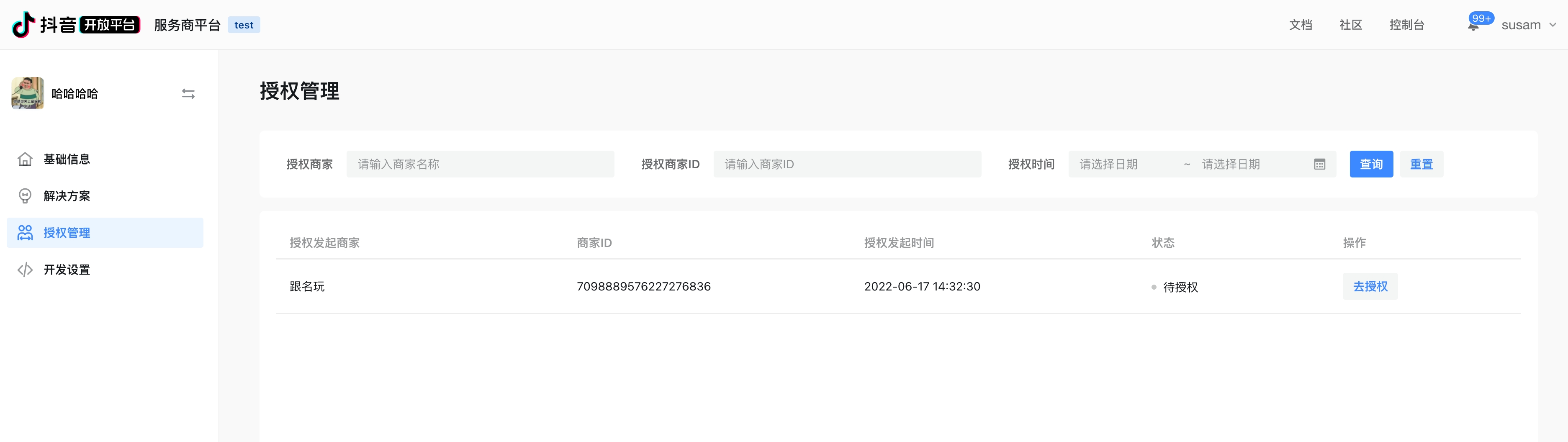Screen dimensions: 1568x442
Task: Focus the 授权商家ID input field
Action: point(847,164)
